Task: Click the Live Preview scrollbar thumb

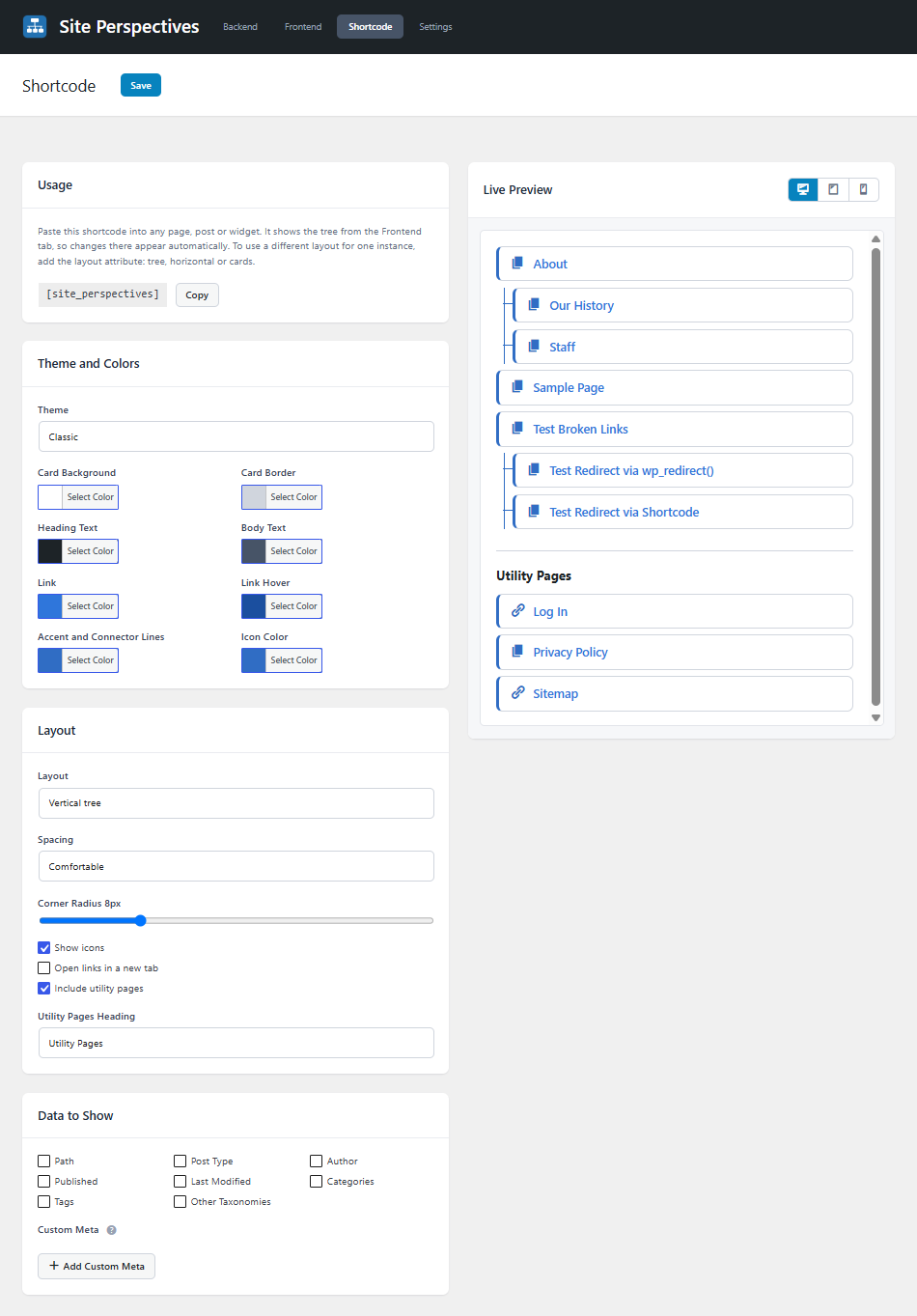Action: pos(876,477)
